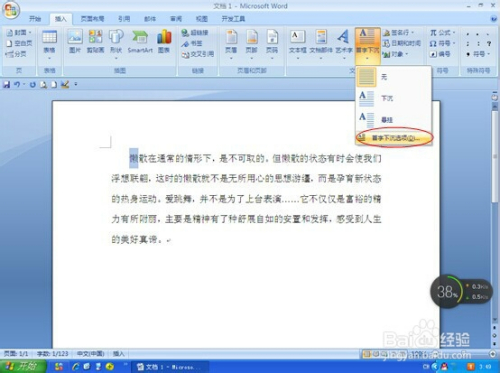500x373 pixels.
Task: Switch to the 引用 References tab
Action: [124, 19]
